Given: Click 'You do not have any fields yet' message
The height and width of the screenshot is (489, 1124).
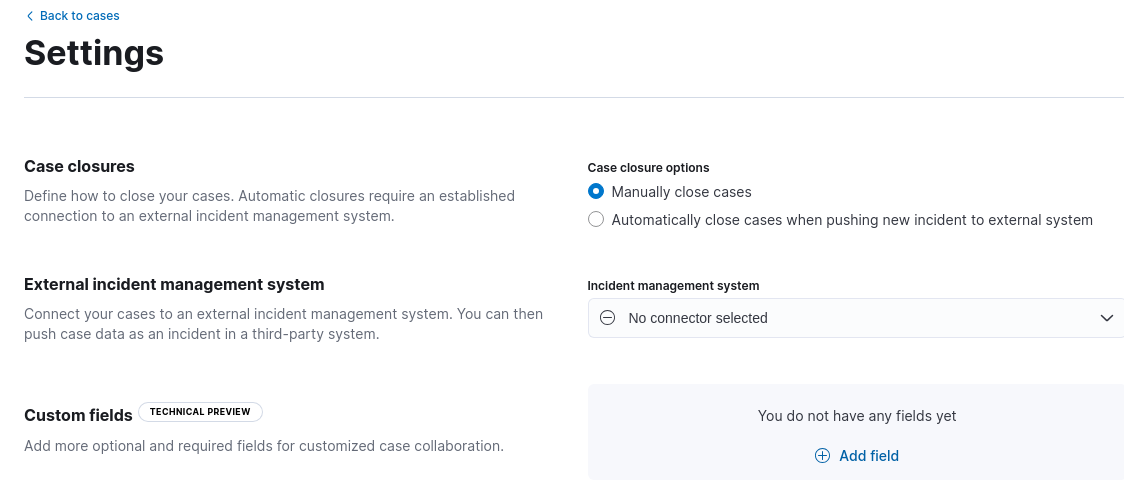Looking at the screenshot, I should tap(856, 416).
